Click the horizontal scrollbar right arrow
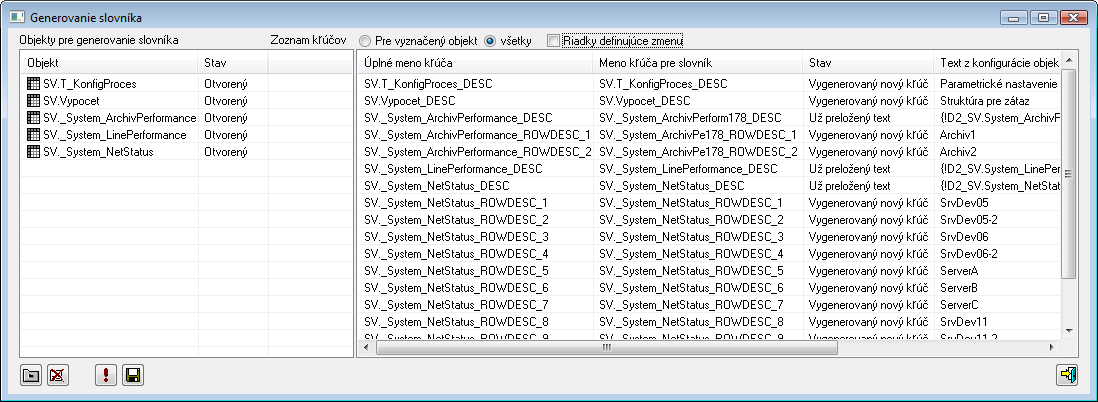This screenshot has width=1098, height=402. click(x=1053, y=346)
